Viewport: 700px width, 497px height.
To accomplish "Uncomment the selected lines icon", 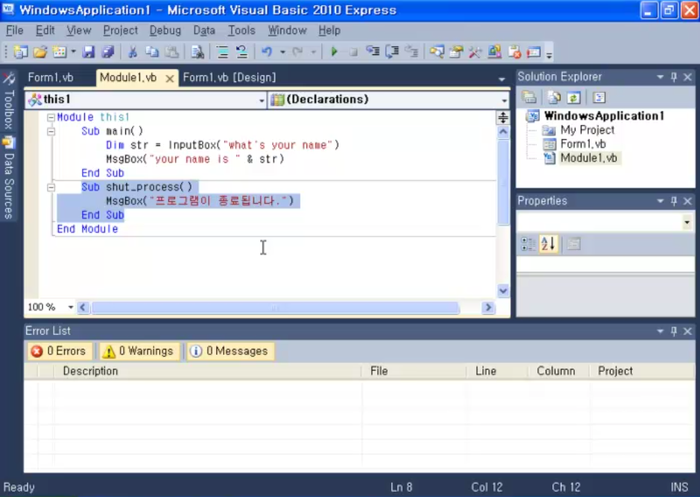I will point(242,52).
